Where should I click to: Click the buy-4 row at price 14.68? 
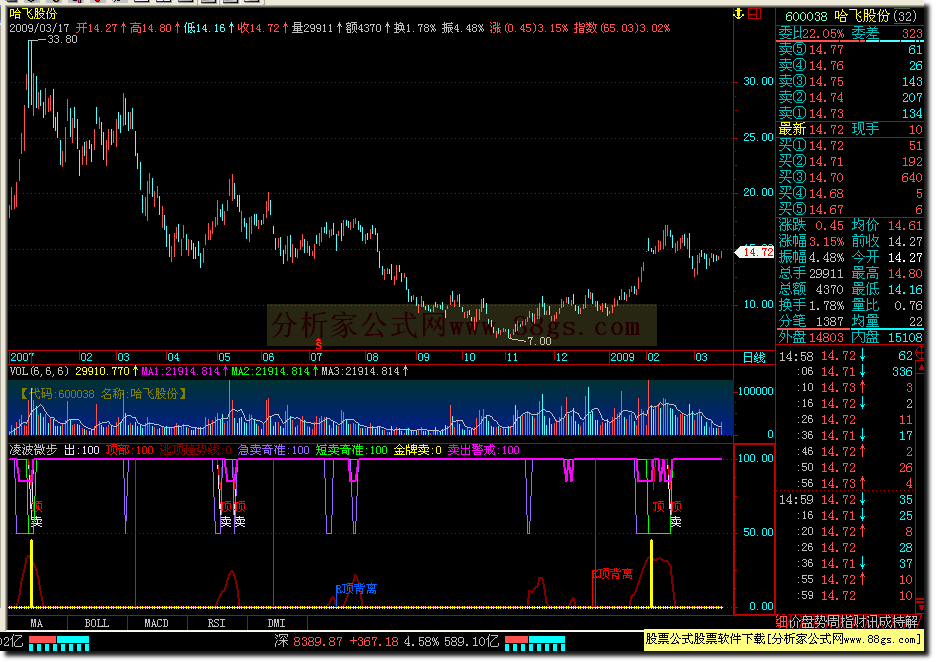[x=851, y=194]
